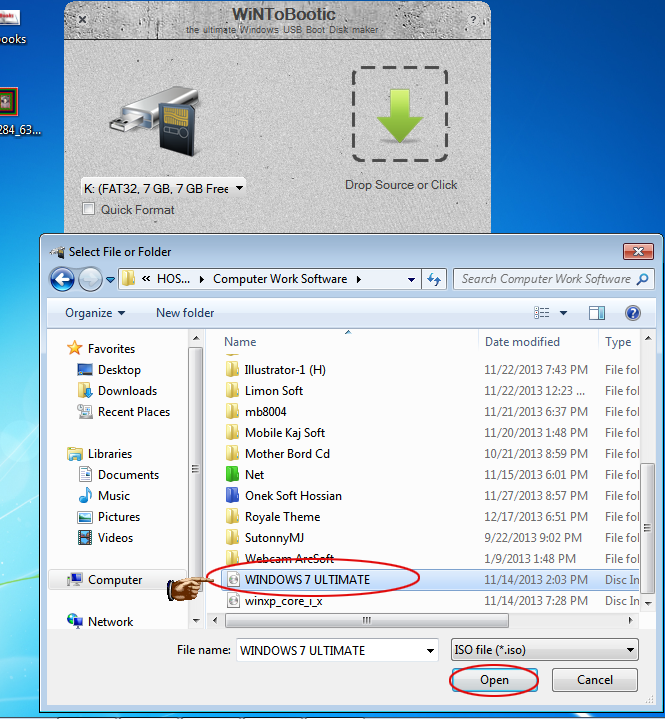The width and height of the screenshot is (665, 719).
Task: Sort by the Type column header
Action: [619, 342]
